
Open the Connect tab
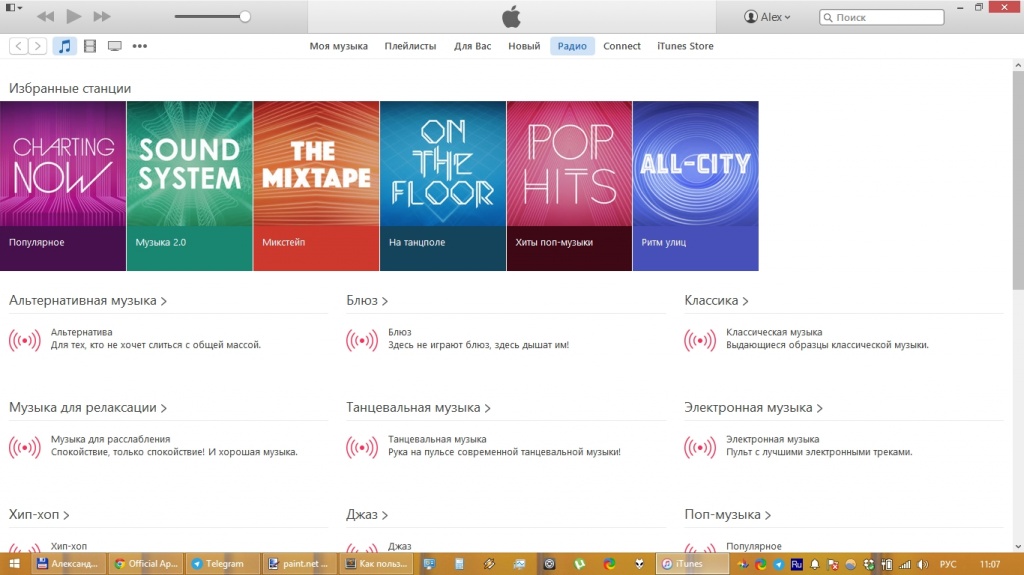pyautogui.click(x=622, y=46)
